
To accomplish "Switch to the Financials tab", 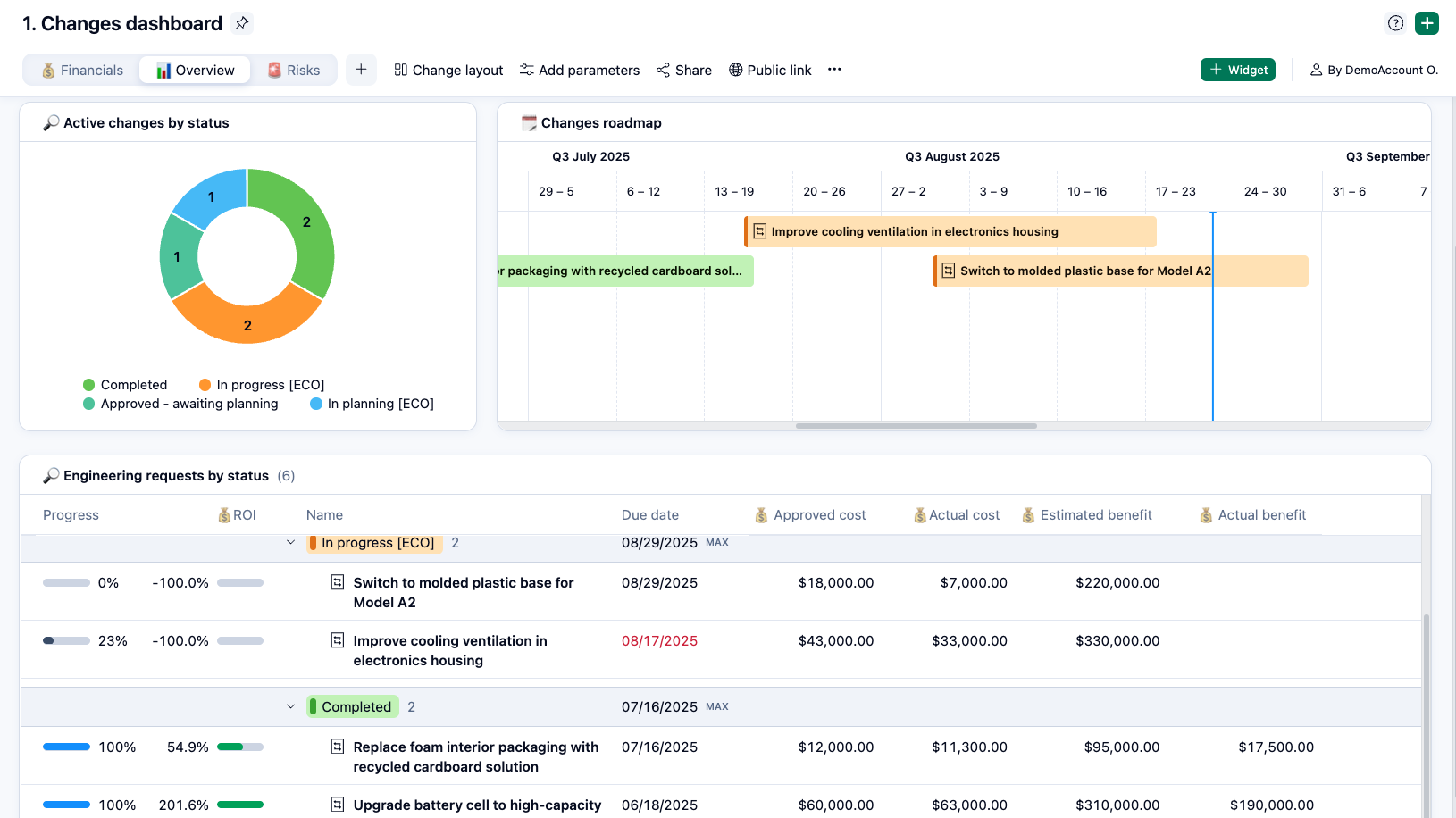I will click(x=79, y=69).
